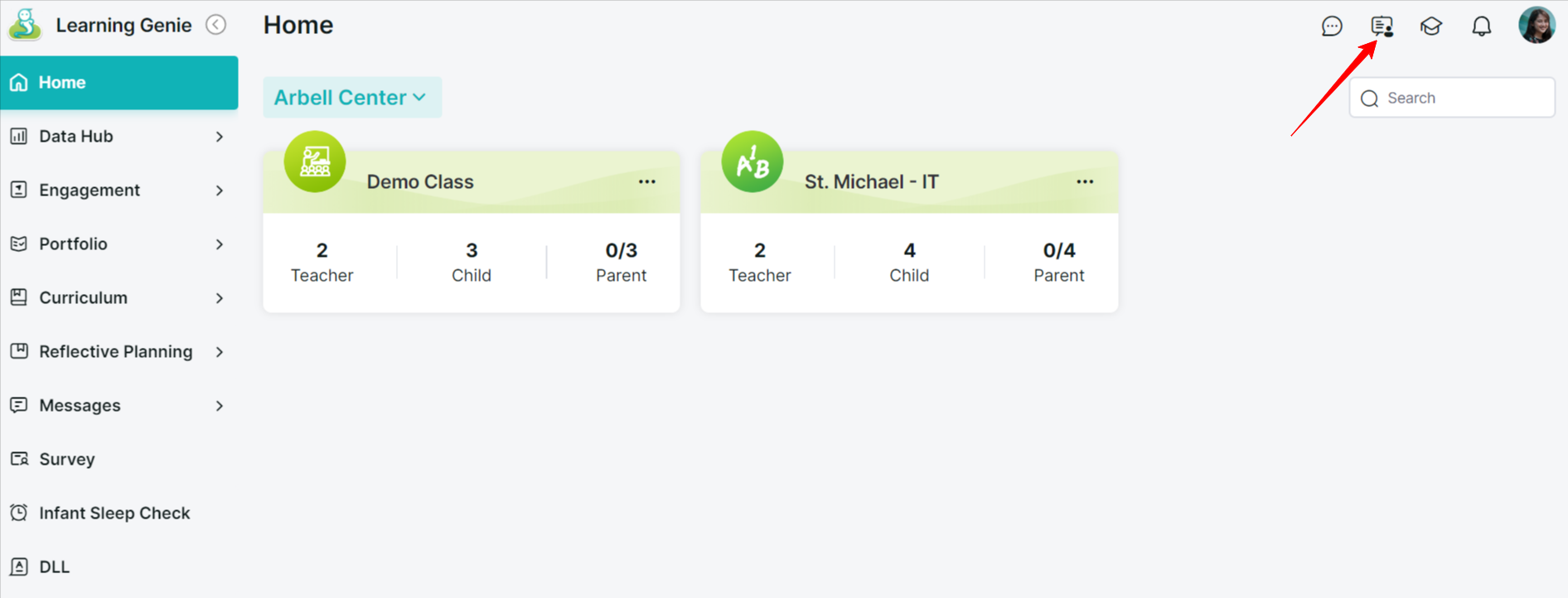Click the Learning Genie logo
The width and height of the screenshot is (1568, 598).
coord(25,25)
